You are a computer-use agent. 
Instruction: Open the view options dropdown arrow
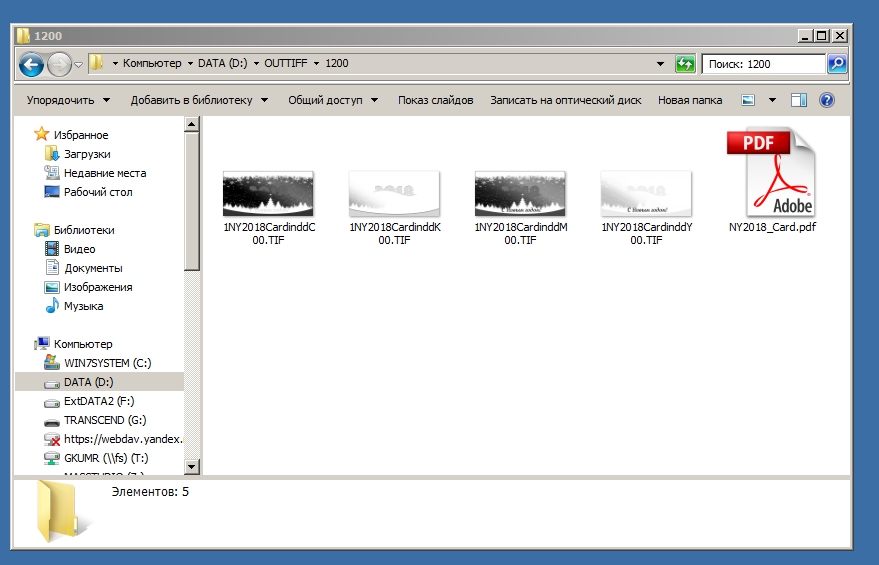772,100
